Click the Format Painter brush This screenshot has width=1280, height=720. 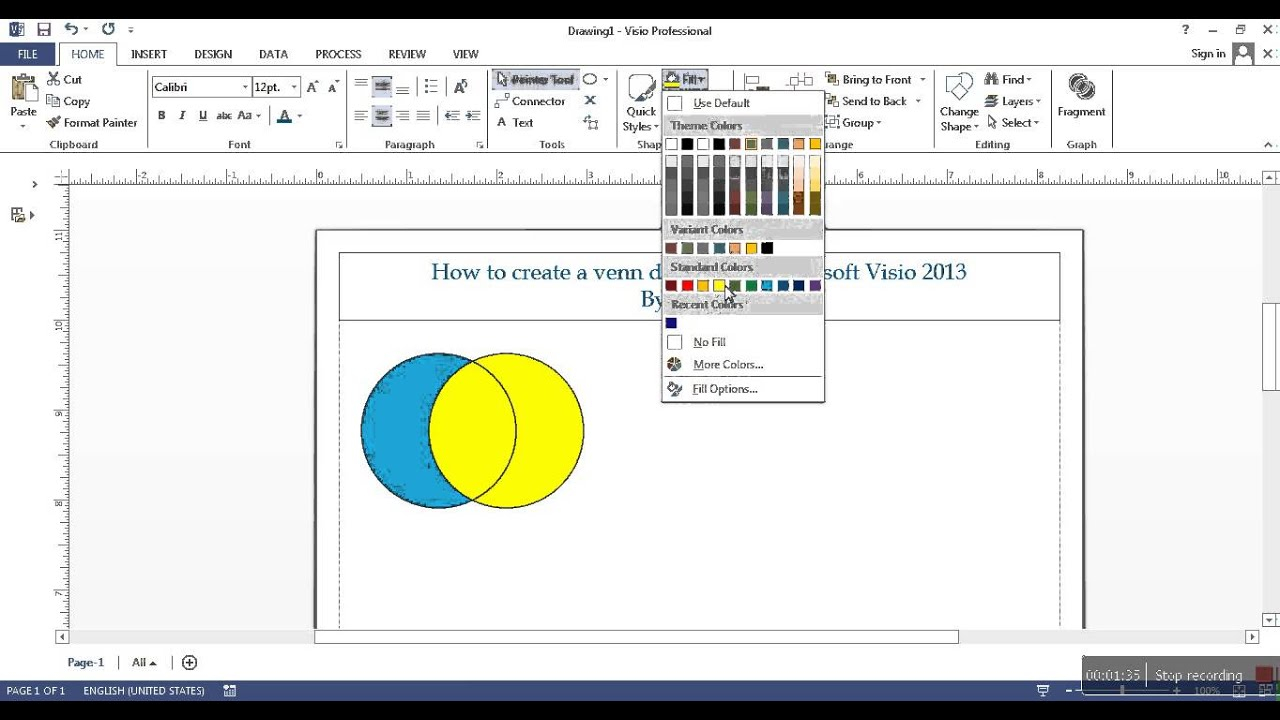click(x=54, y=123)
